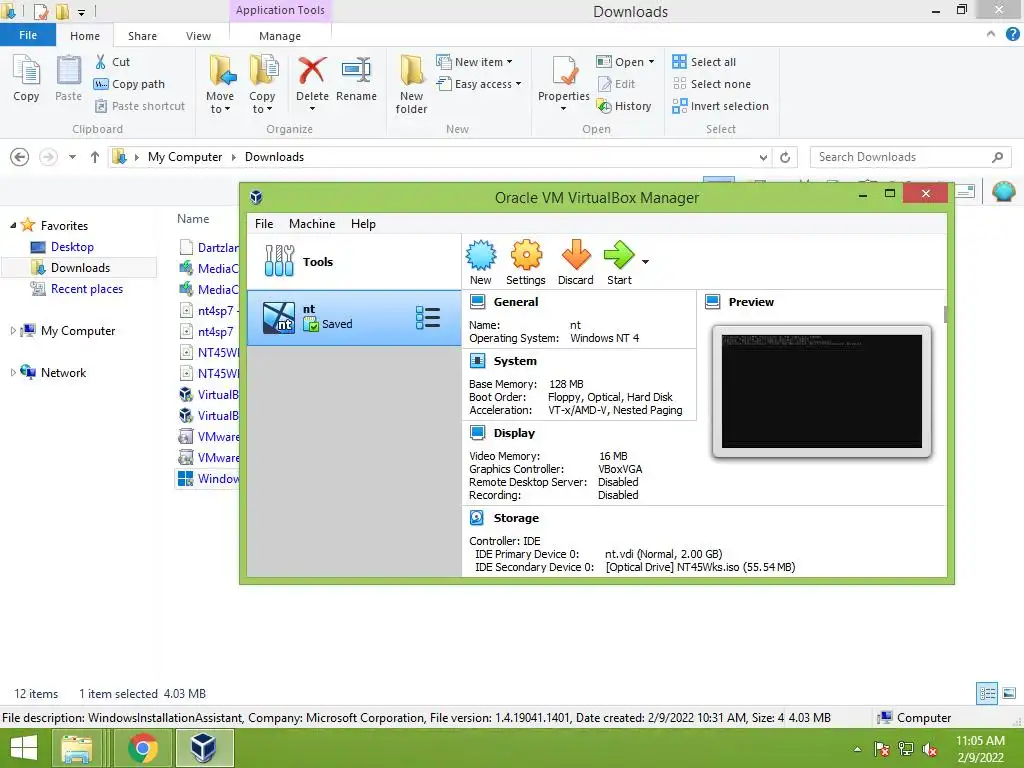This screenshot has height=768, width=1024.
Task: Click the Explorer Back navigation arrow
Action: pos(20,157)
